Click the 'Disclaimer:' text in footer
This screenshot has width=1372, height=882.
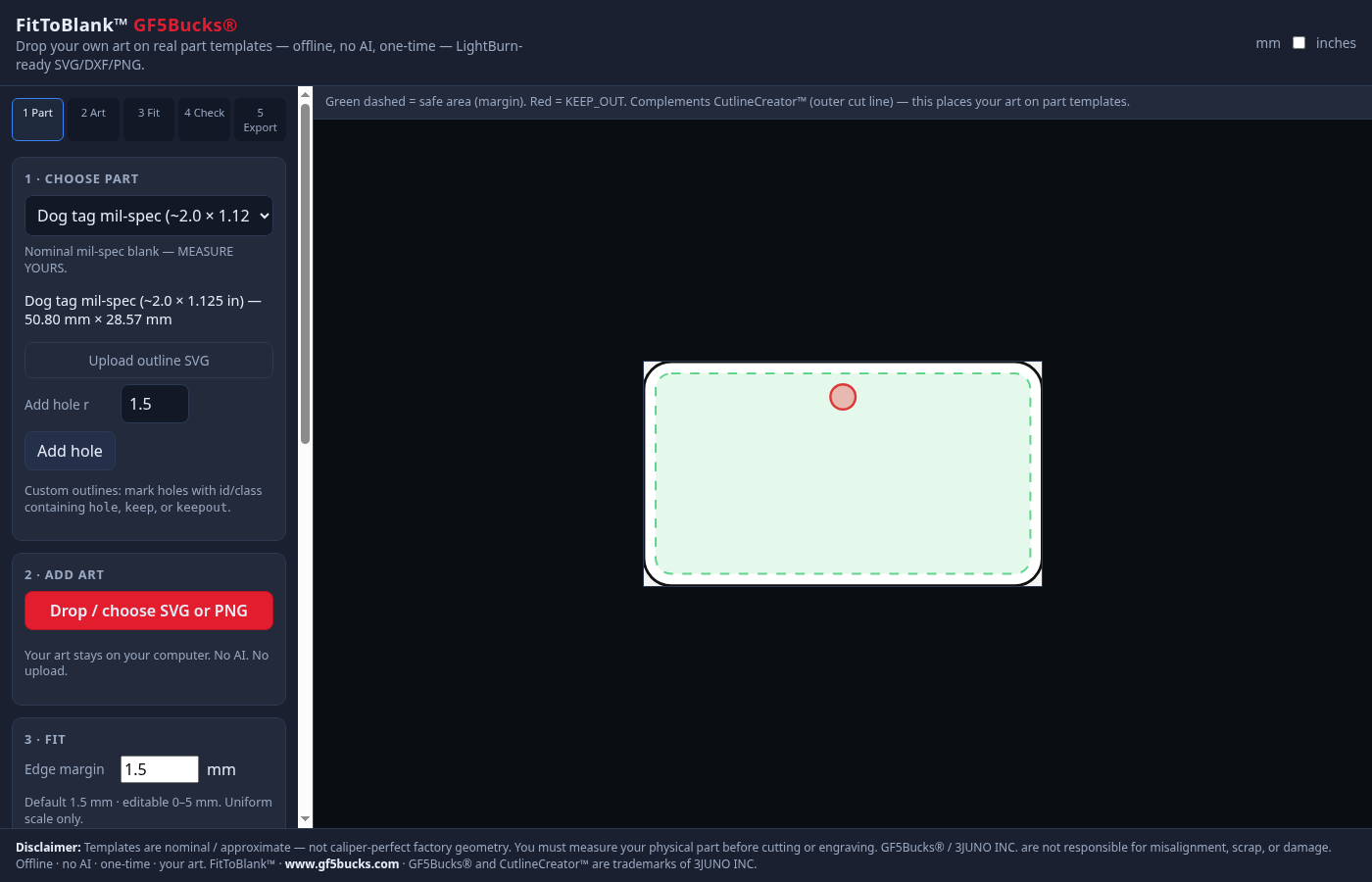(x=48, y=848)
